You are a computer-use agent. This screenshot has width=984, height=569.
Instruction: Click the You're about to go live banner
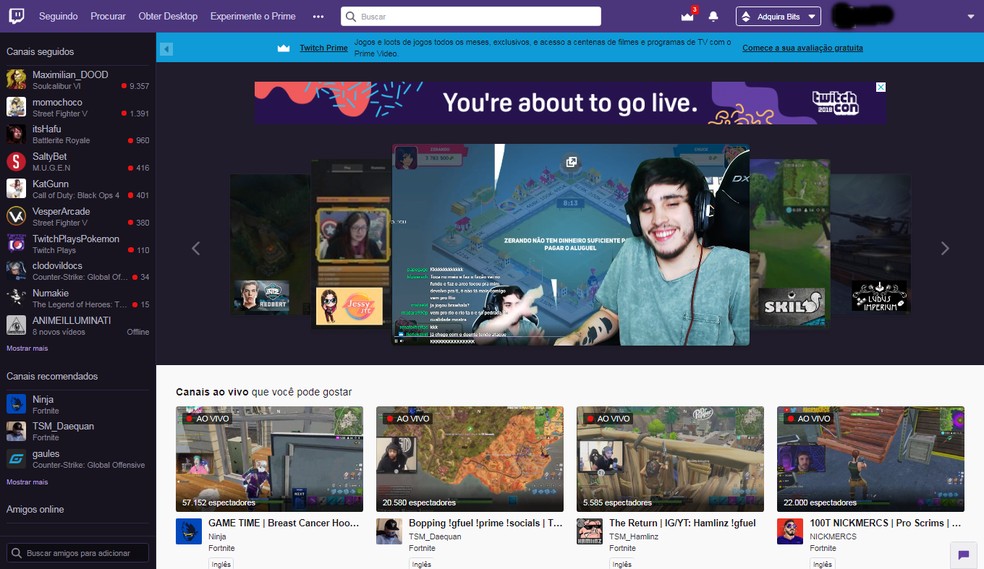[570, 103]
